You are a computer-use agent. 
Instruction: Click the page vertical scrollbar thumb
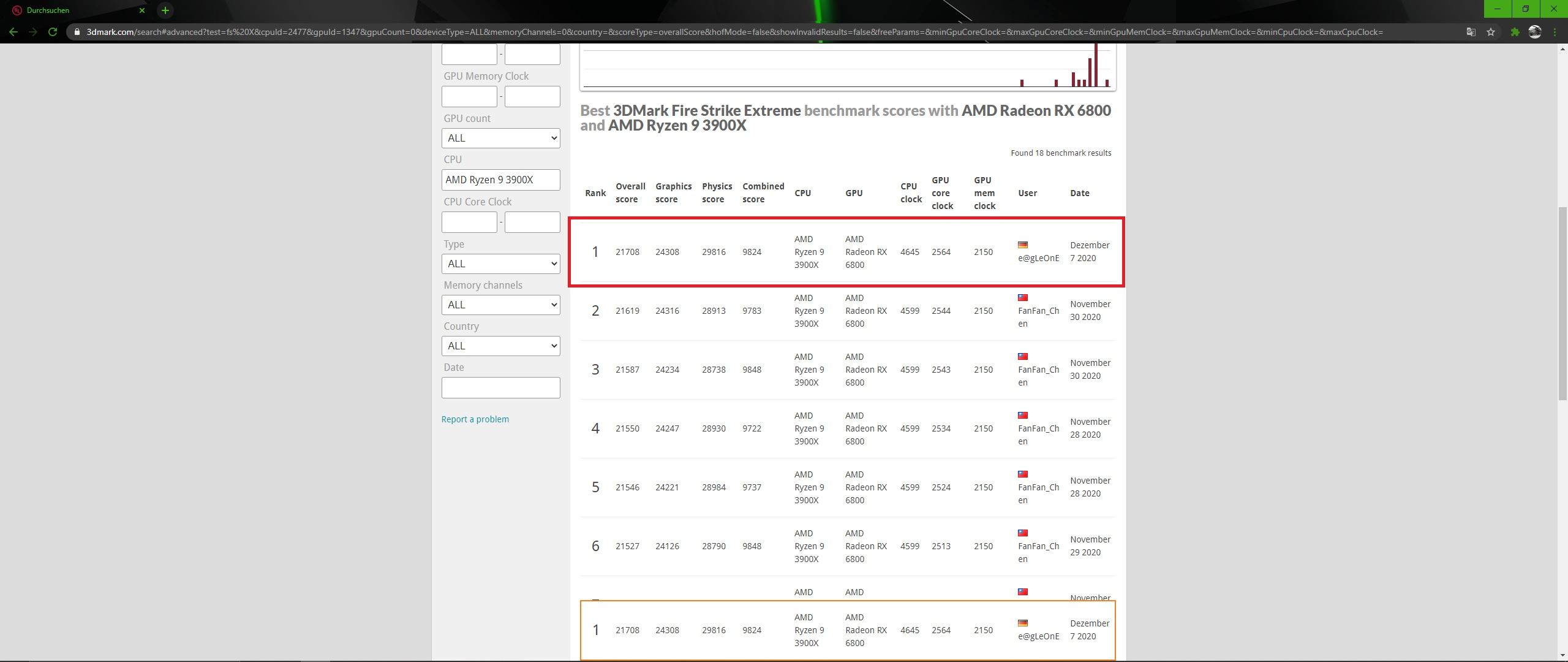(x=1562, y=303)
